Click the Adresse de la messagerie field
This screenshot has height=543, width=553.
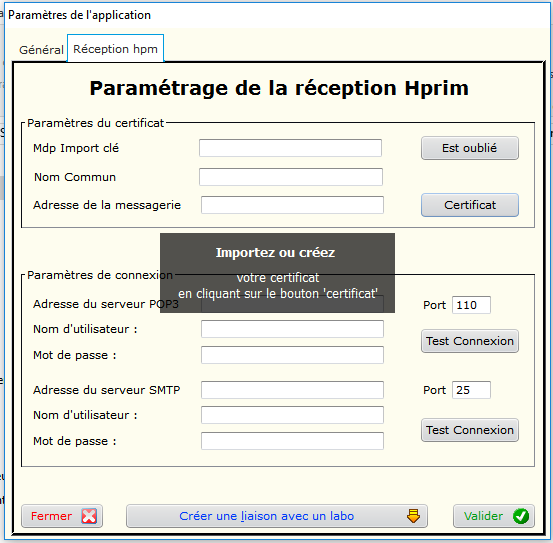(292, 205)
